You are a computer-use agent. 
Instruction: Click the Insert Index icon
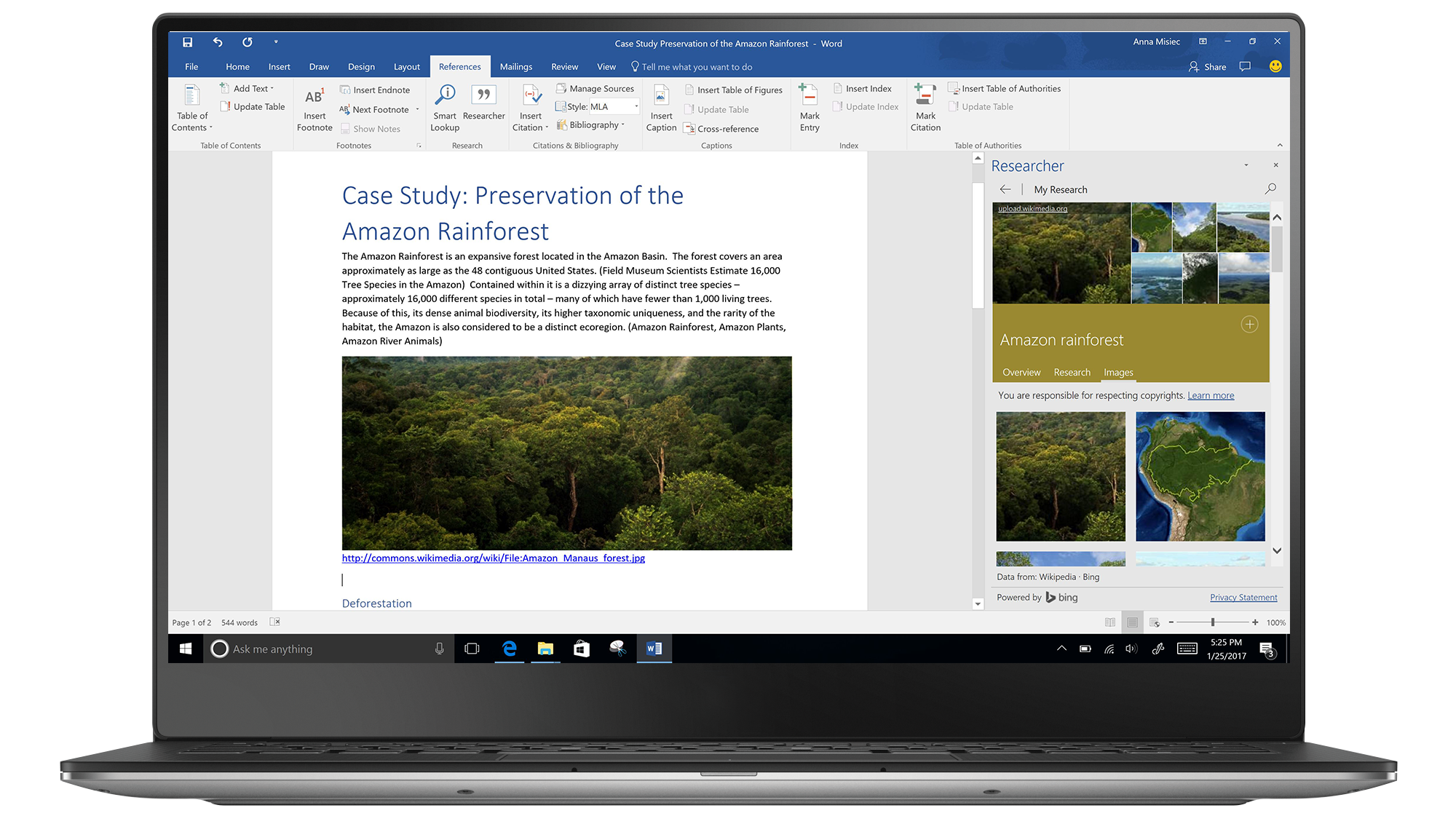[863, 88]
